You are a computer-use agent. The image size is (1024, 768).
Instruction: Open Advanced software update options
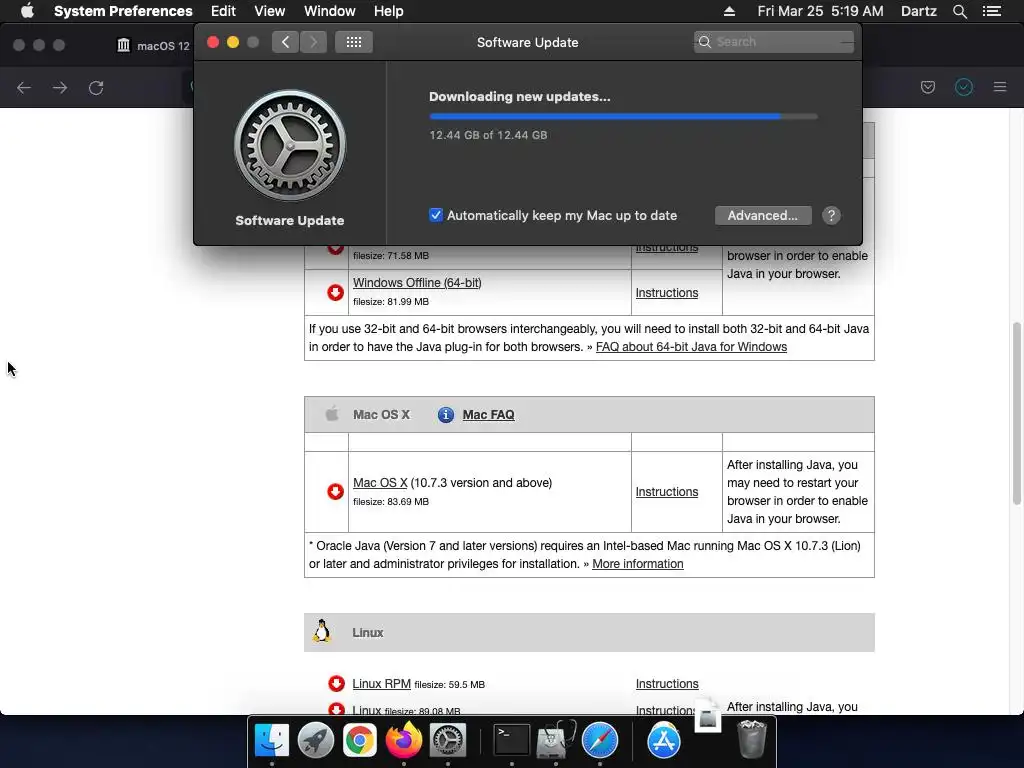point(763,216)
